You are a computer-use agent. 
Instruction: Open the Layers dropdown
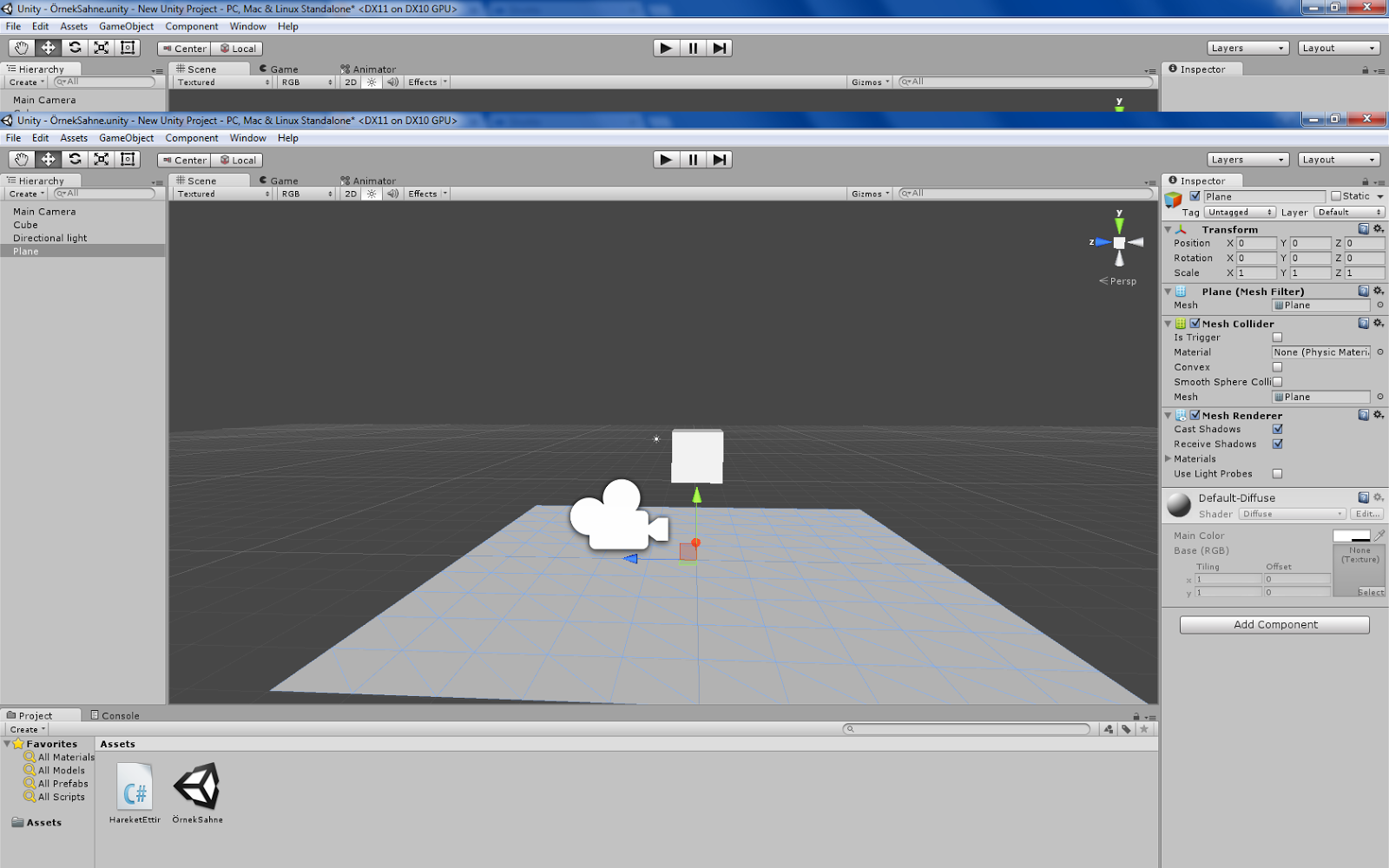[x=1247, y=159]
